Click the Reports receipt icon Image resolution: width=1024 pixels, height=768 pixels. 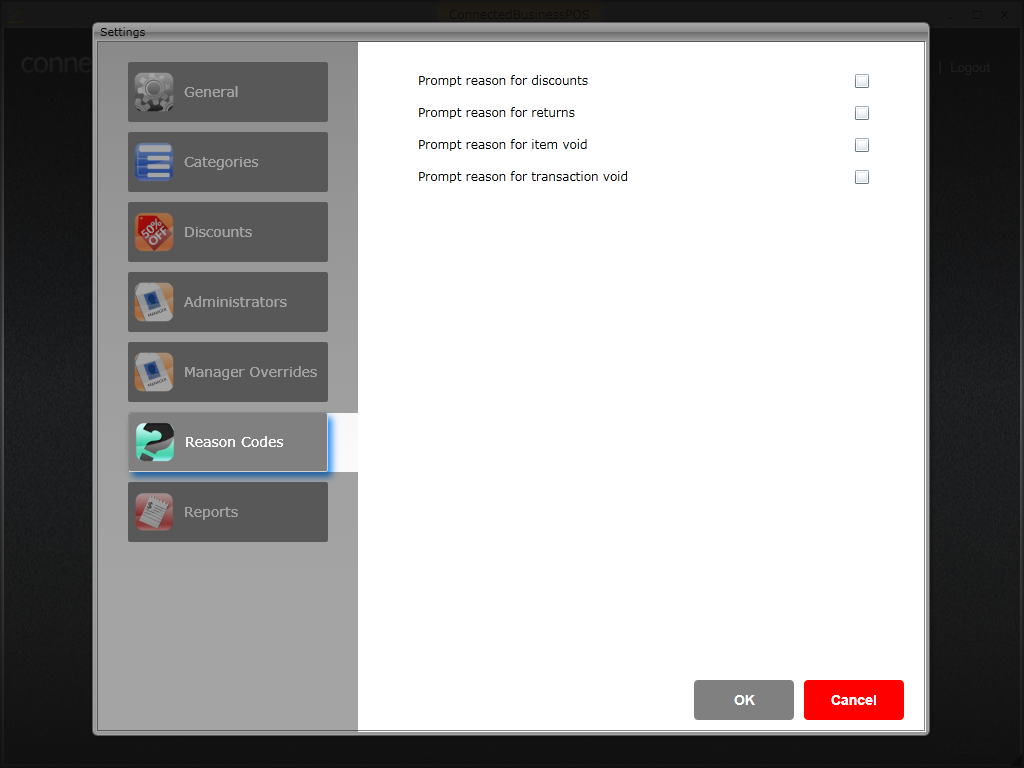point(154,512)
